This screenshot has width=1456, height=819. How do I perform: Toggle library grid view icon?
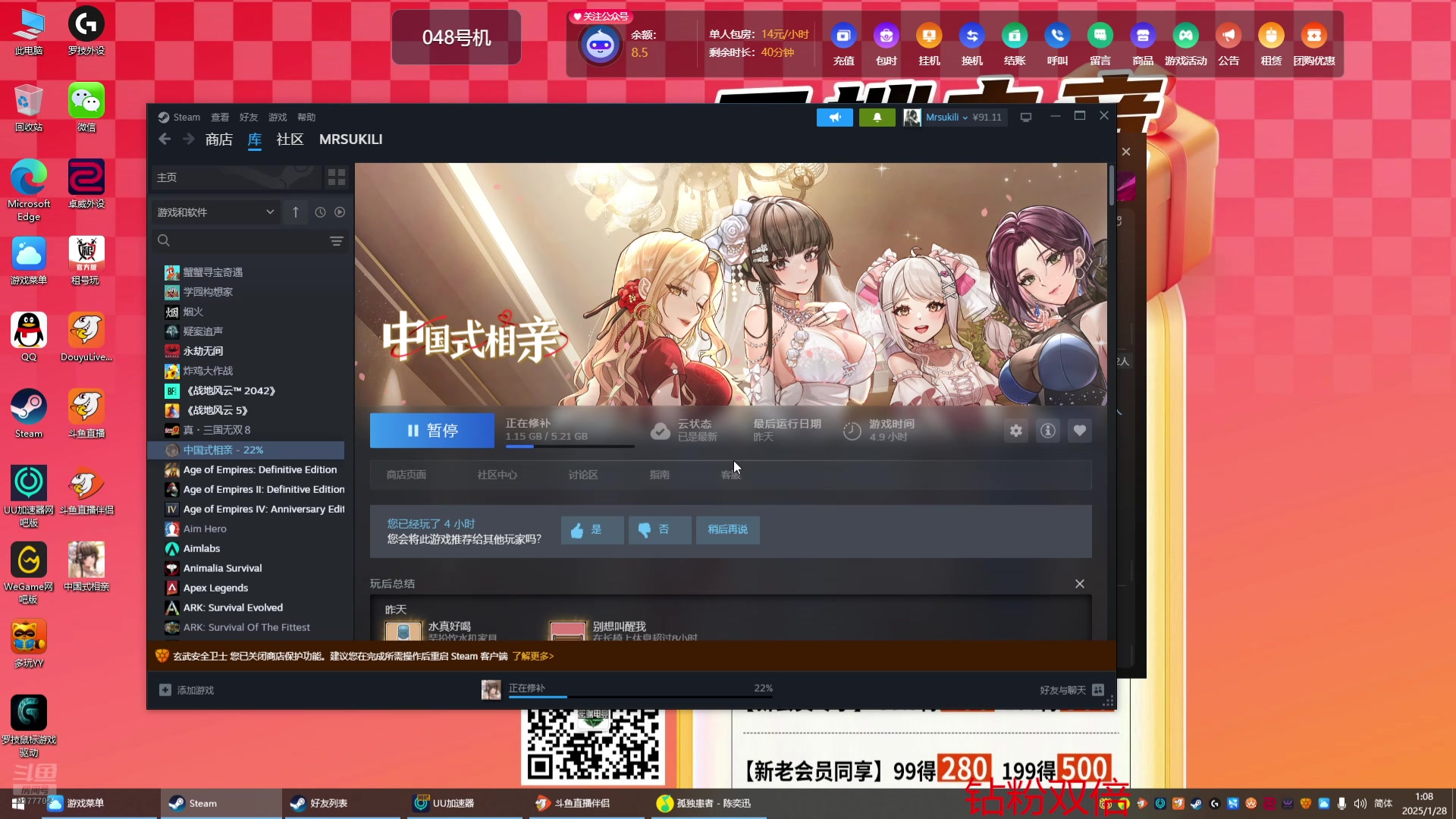(x=337, y=177)
